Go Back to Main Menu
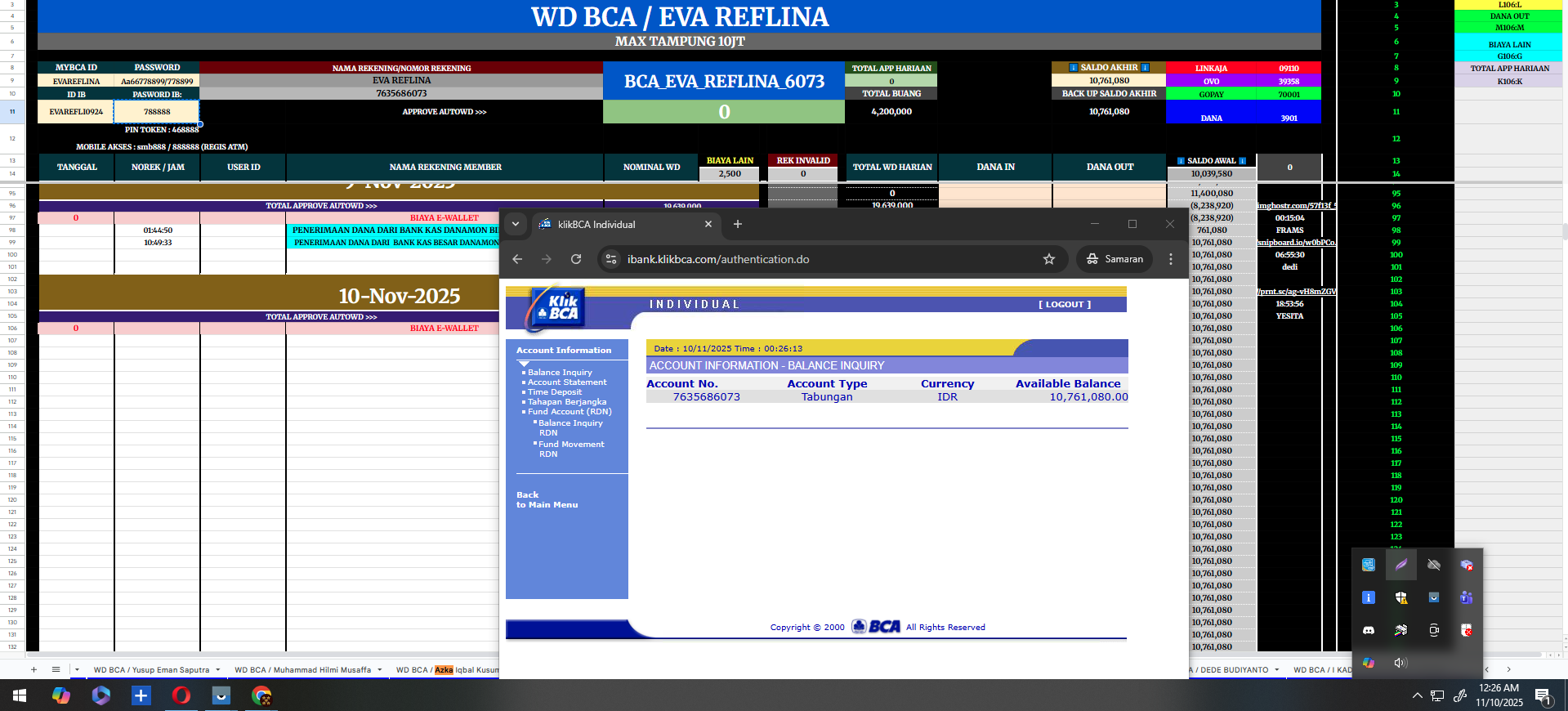1568x711 pixels. [547, 499]
